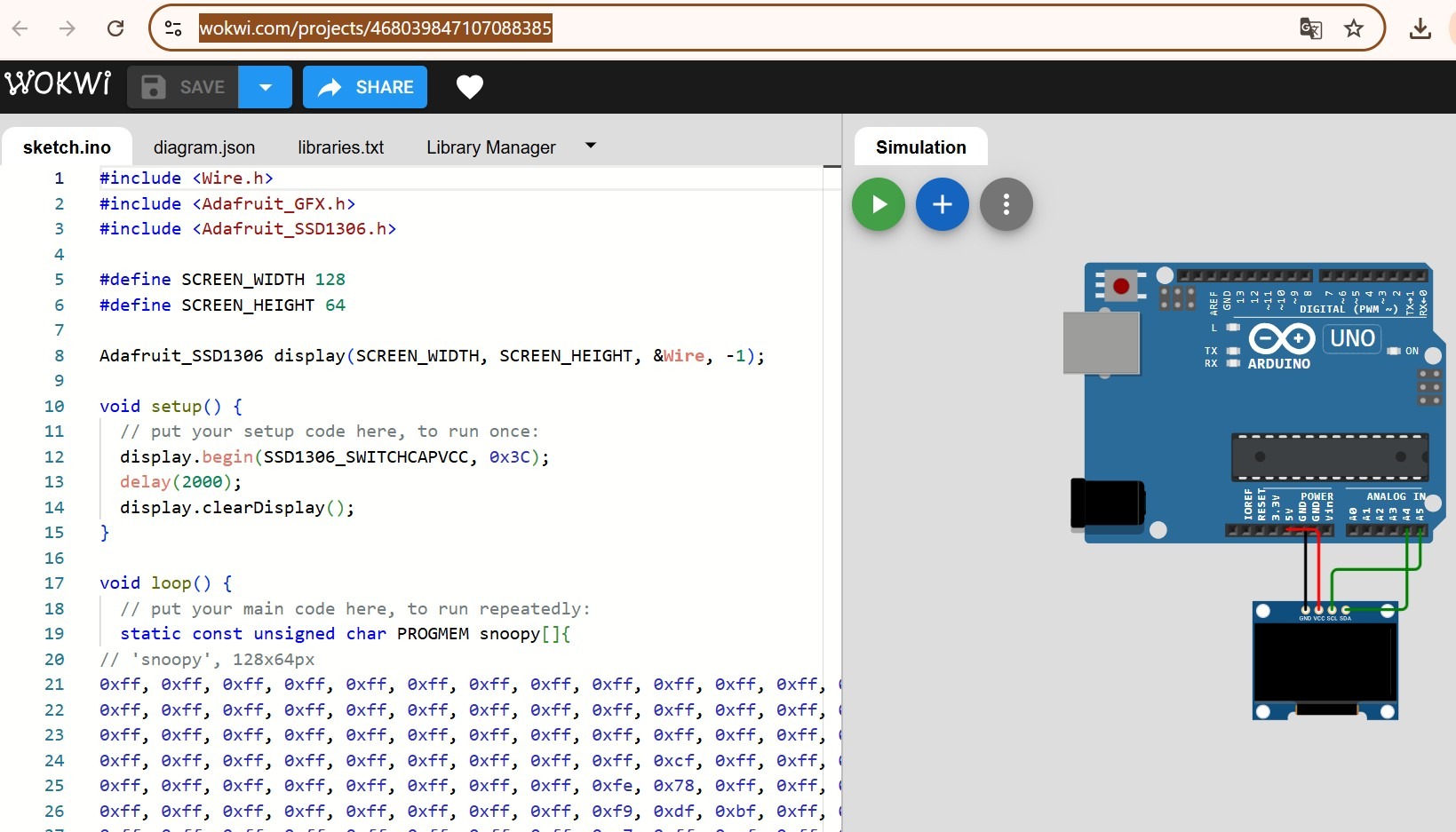Click the display.begin line

click(335, 457)
